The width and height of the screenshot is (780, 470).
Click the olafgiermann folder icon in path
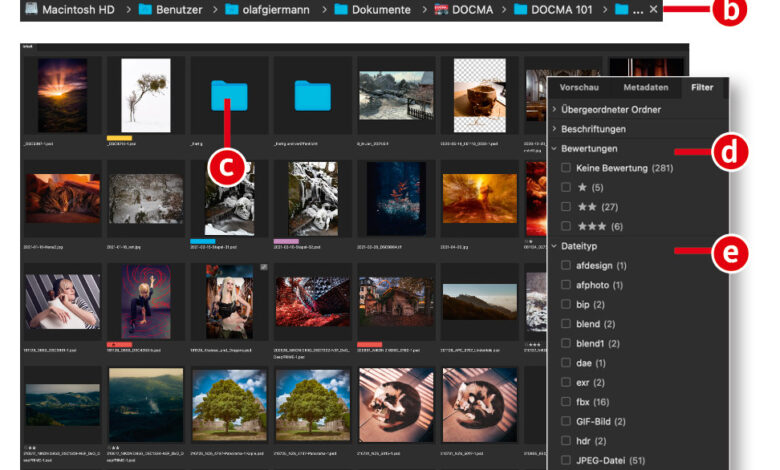pos(232,9)
